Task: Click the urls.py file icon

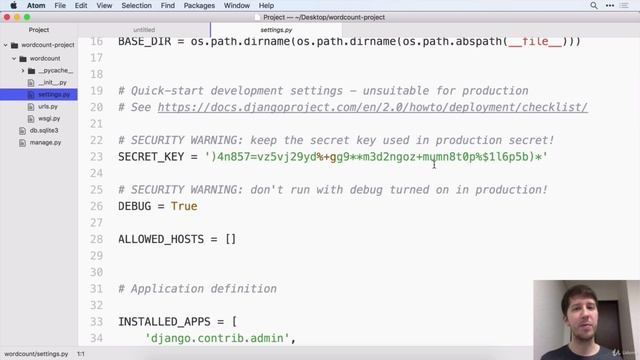Action: [31, 107]
